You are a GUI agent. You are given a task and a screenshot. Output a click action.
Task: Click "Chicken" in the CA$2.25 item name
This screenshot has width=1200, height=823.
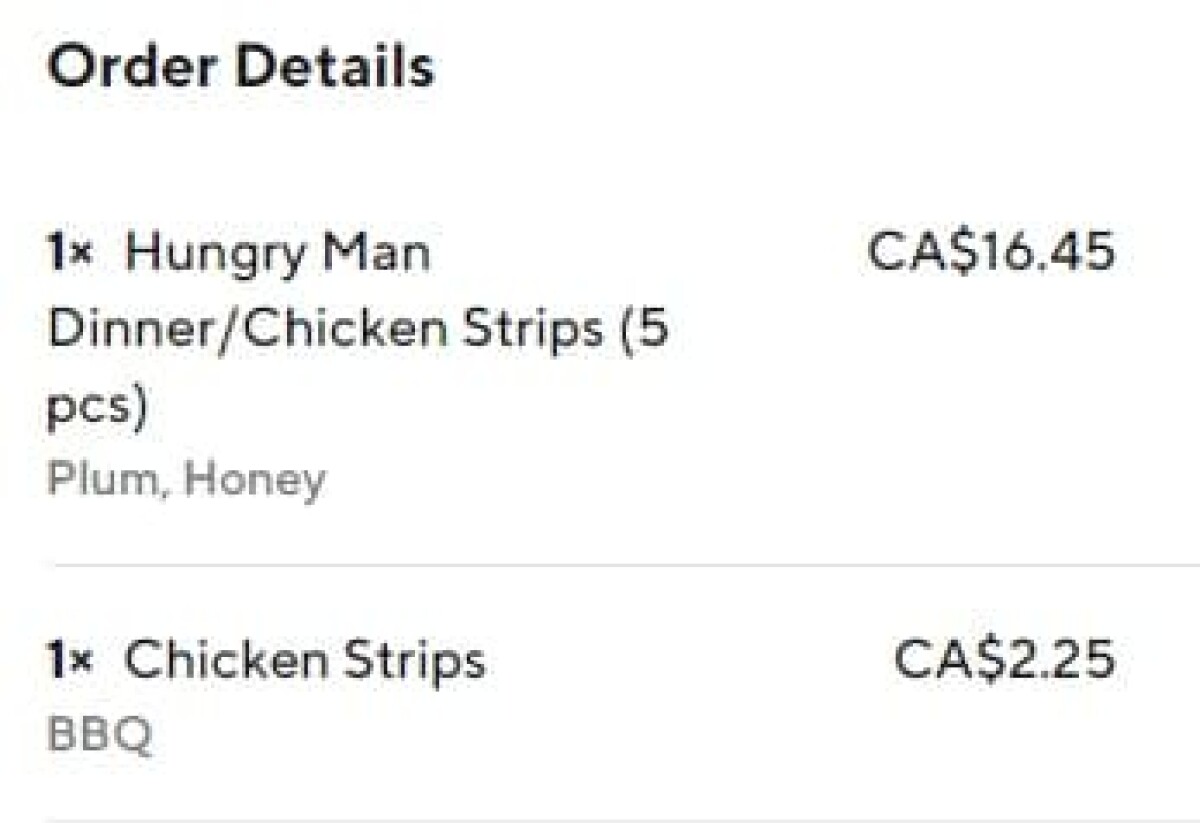click(x=225, y=661)
